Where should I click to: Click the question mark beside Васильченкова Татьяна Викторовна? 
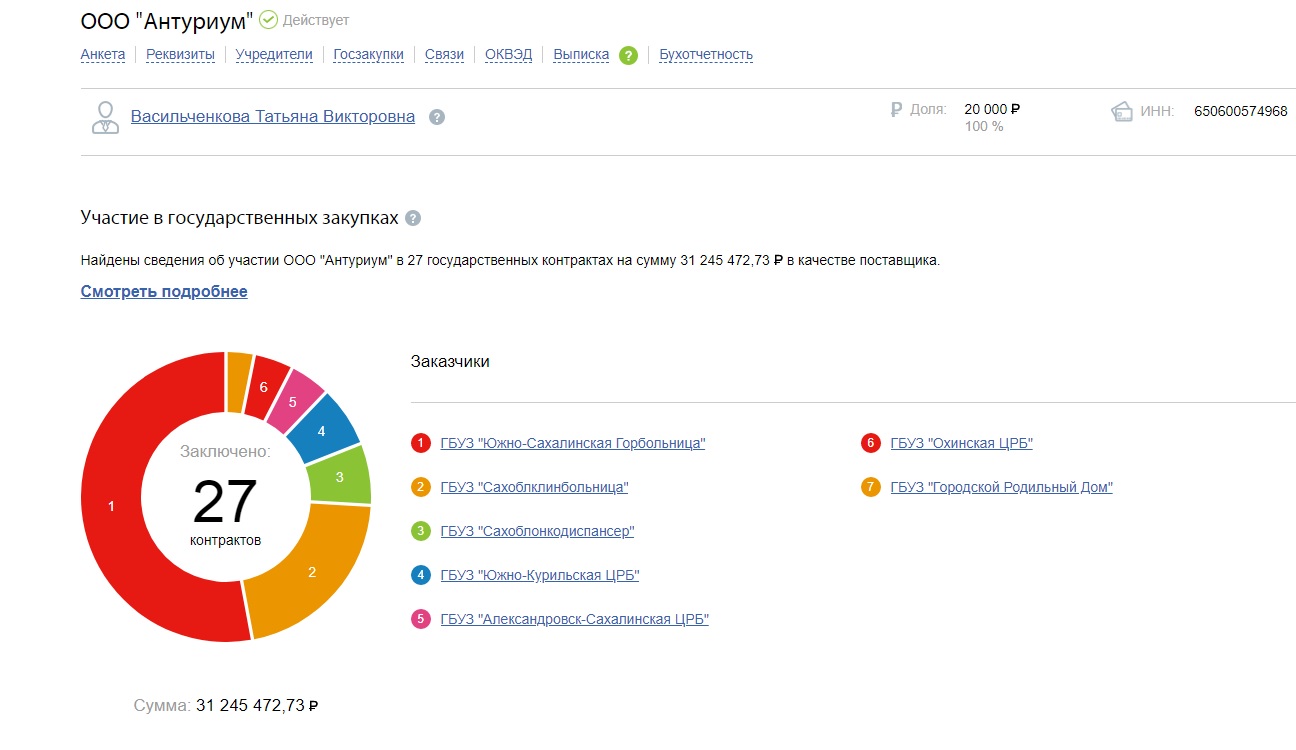click(x=436, y=117)
